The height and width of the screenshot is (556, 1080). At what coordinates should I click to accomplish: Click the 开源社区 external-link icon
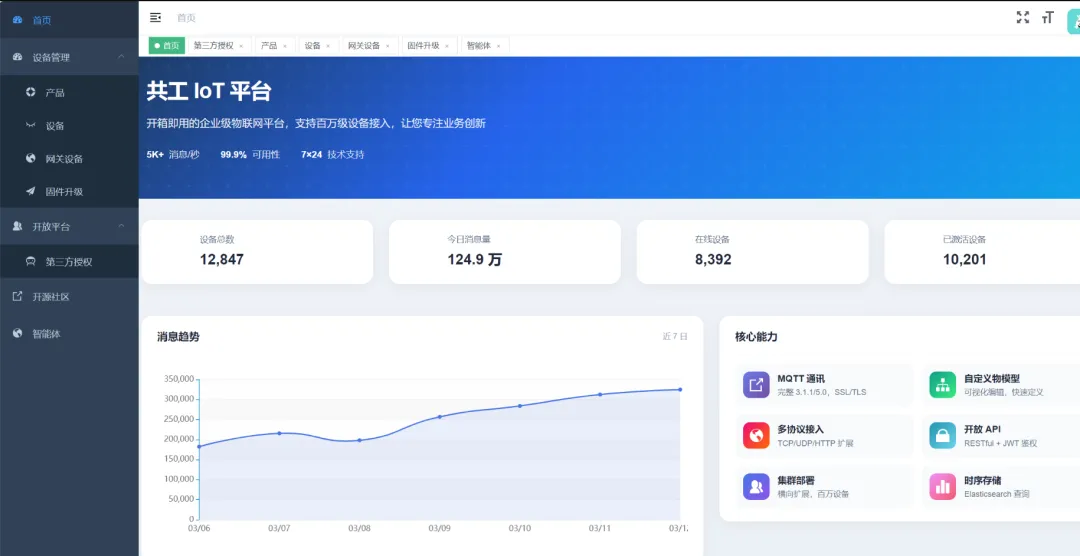[18, 296]
